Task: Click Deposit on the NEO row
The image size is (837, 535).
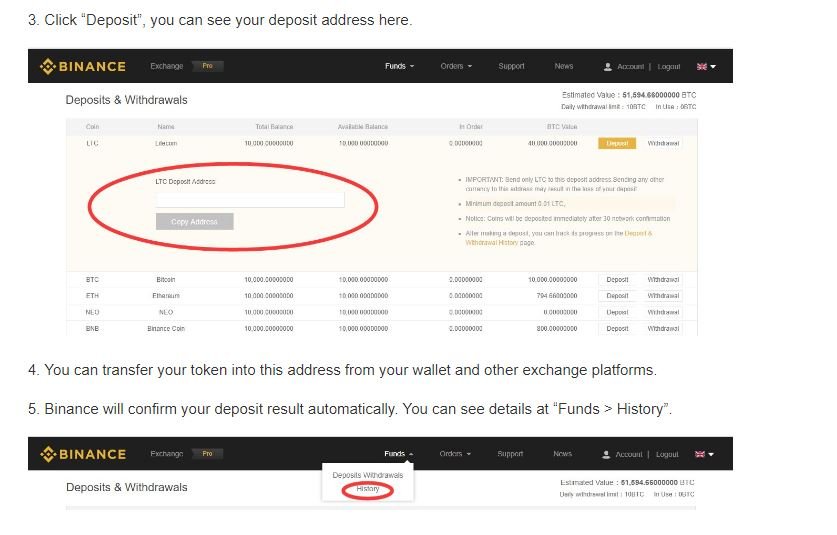Action: 617,312
